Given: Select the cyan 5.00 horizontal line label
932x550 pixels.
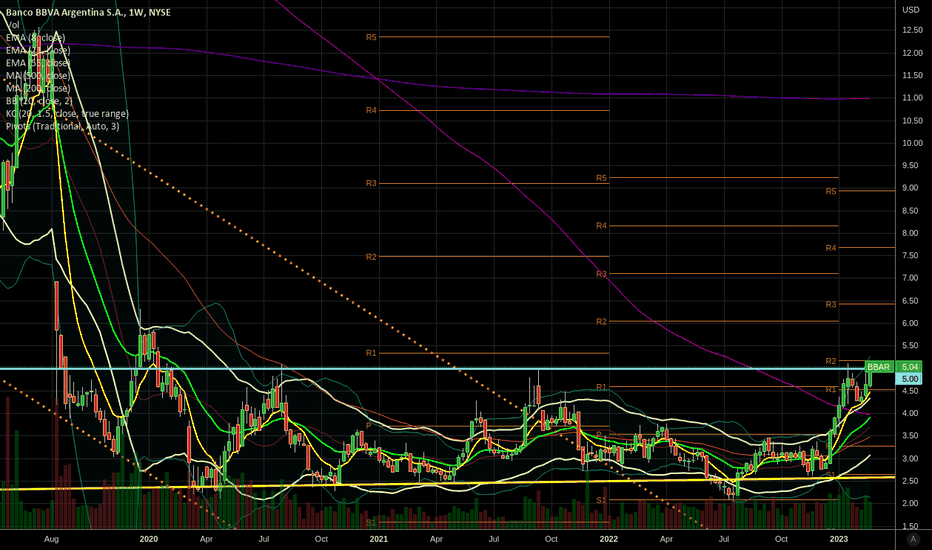Looking at the screenshot, I should pos(909,379).
